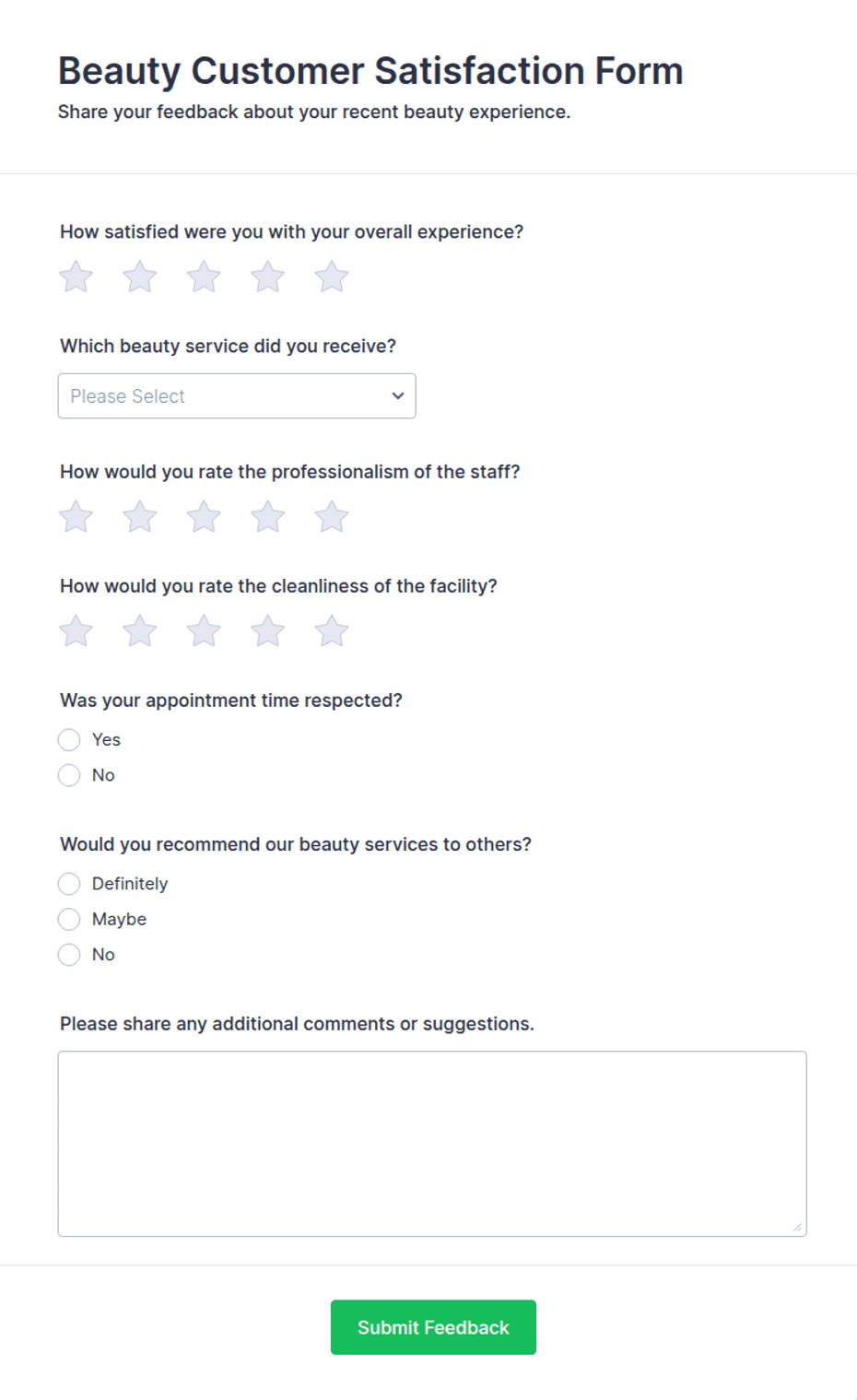Click the textarea resize handle corner
857x1400 pixels.
tap(797, 1227)
